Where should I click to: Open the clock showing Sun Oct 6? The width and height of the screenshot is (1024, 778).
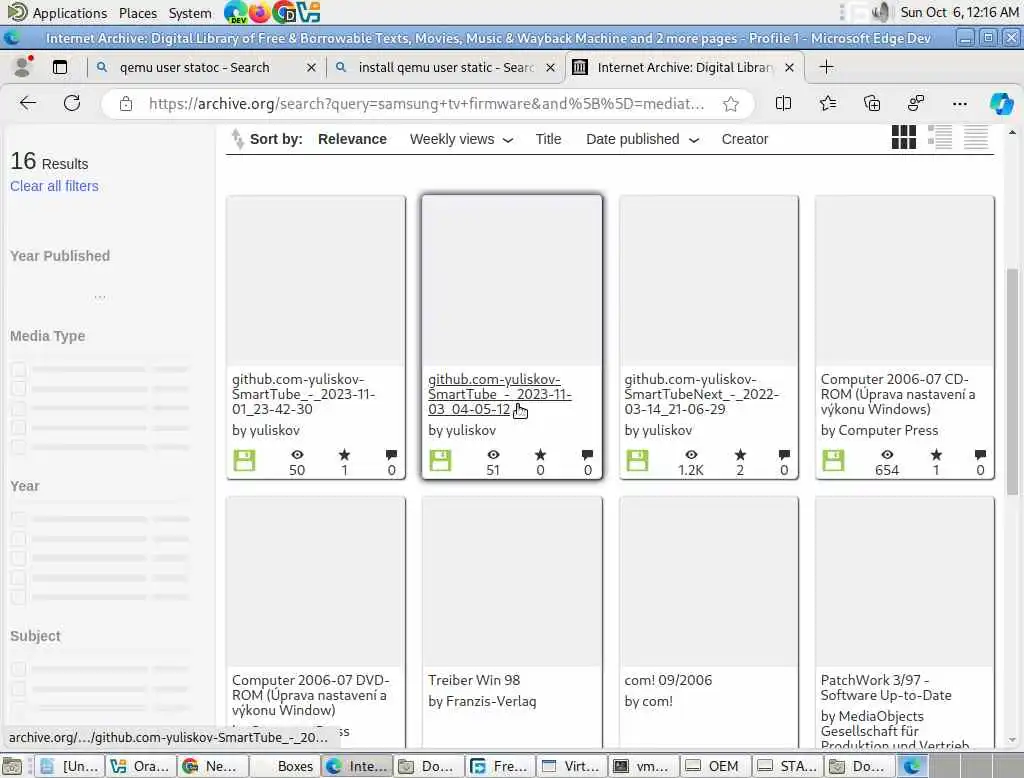point(959,12)
